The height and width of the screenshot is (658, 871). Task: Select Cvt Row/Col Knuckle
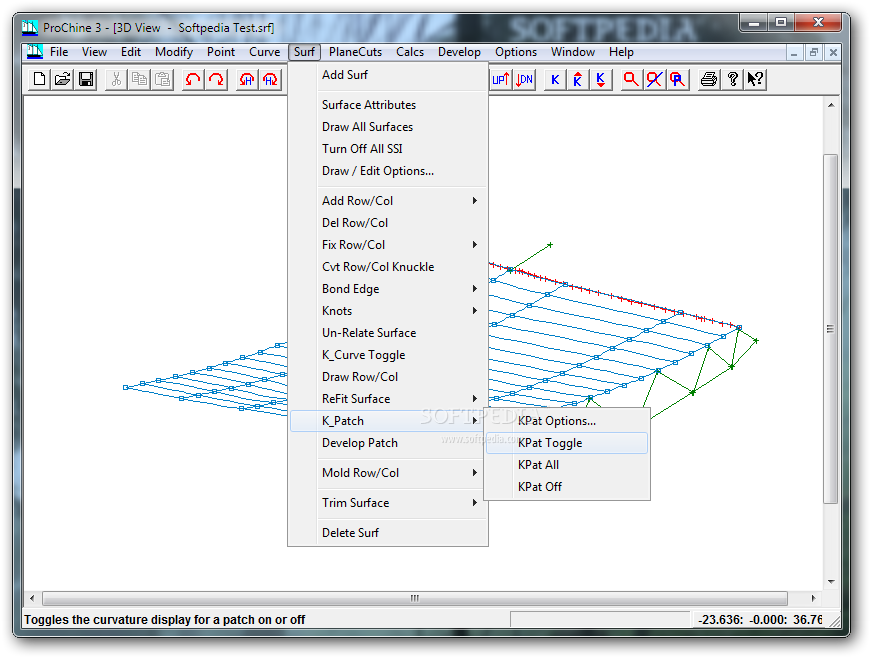click(x=388, y=267)
